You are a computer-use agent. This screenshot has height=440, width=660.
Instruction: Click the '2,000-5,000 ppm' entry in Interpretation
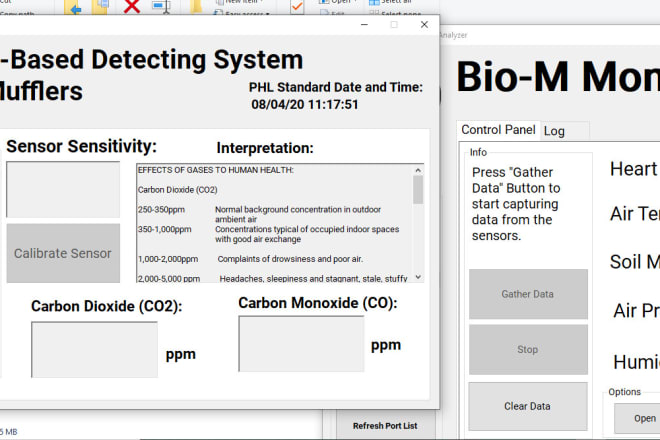click(x=169, y=278)
